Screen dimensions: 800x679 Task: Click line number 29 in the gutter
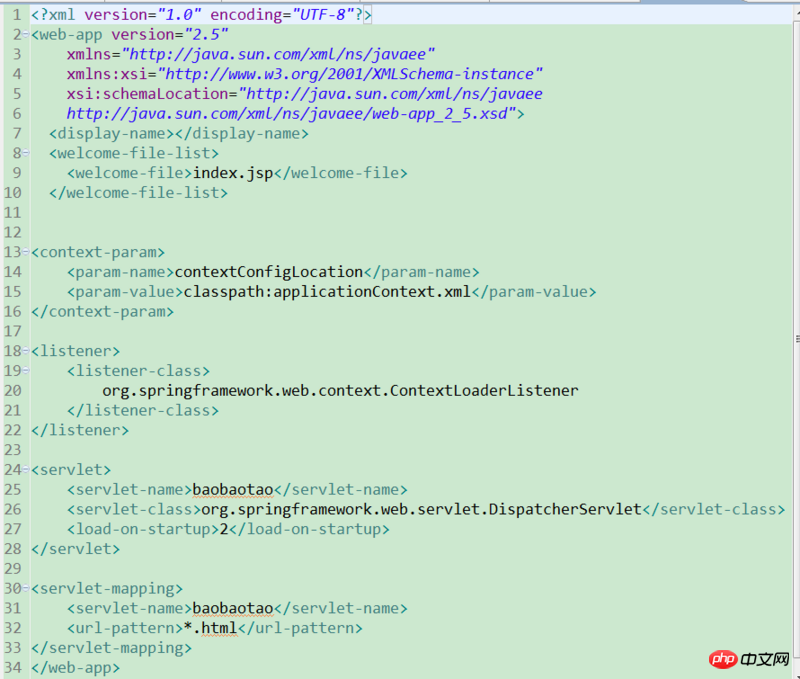pos(13,569)
